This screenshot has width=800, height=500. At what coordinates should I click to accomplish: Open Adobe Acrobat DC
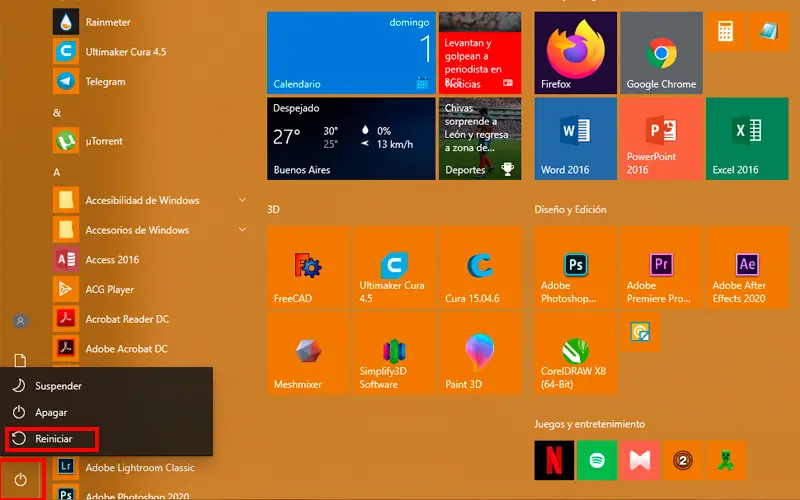coord(151,348)
